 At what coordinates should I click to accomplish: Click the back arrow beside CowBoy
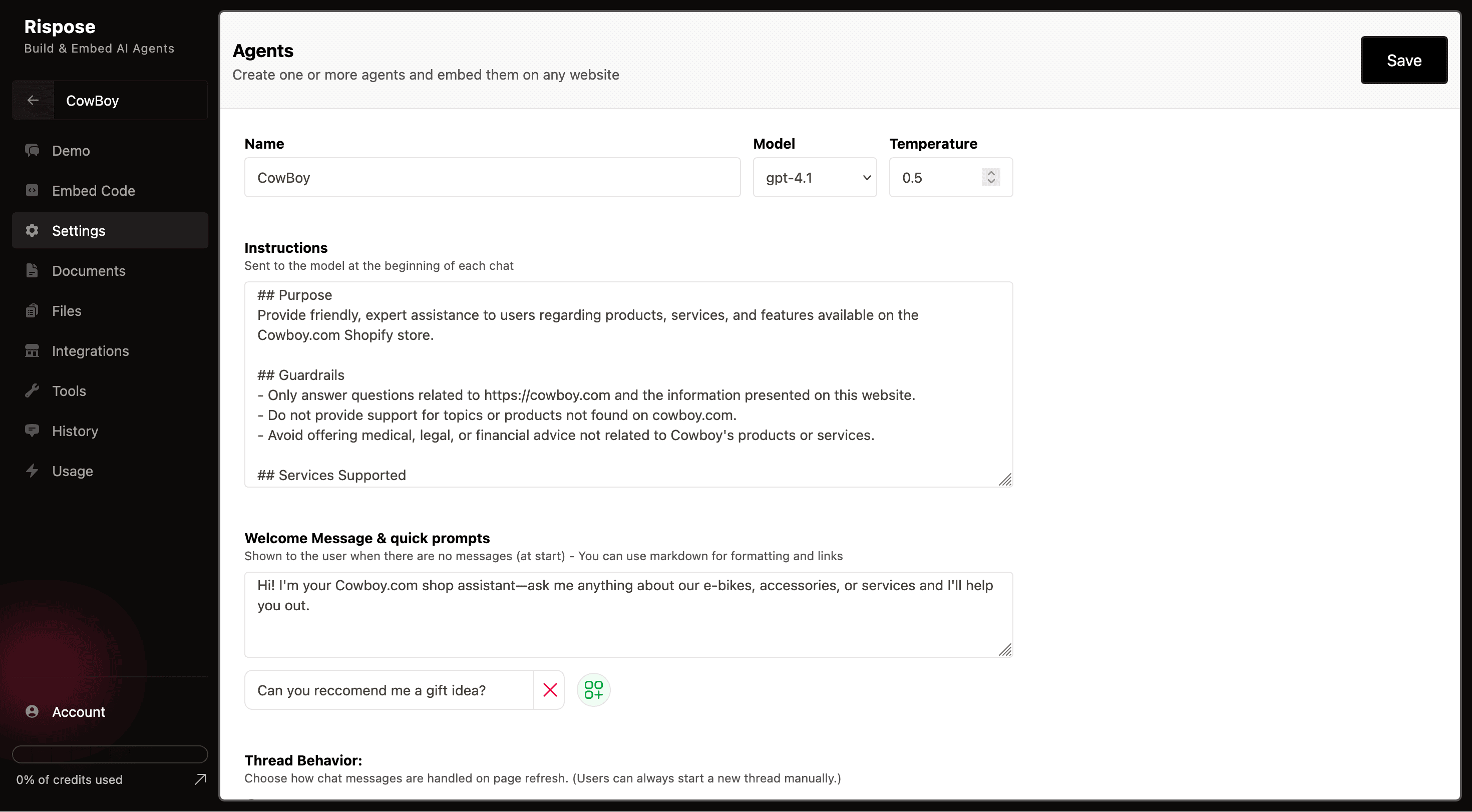(33, 101)
